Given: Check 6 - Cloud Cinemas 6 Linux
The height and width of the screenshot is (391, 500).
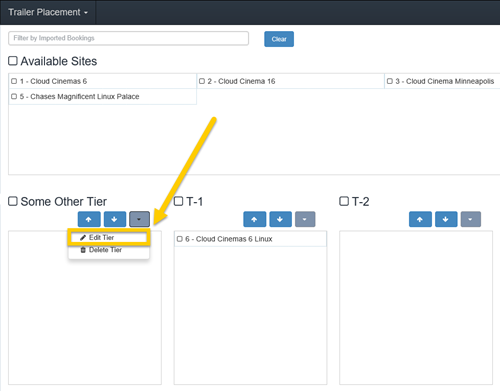Looking at the screenshot, I should pyautogui.click(x=180, y=239).
